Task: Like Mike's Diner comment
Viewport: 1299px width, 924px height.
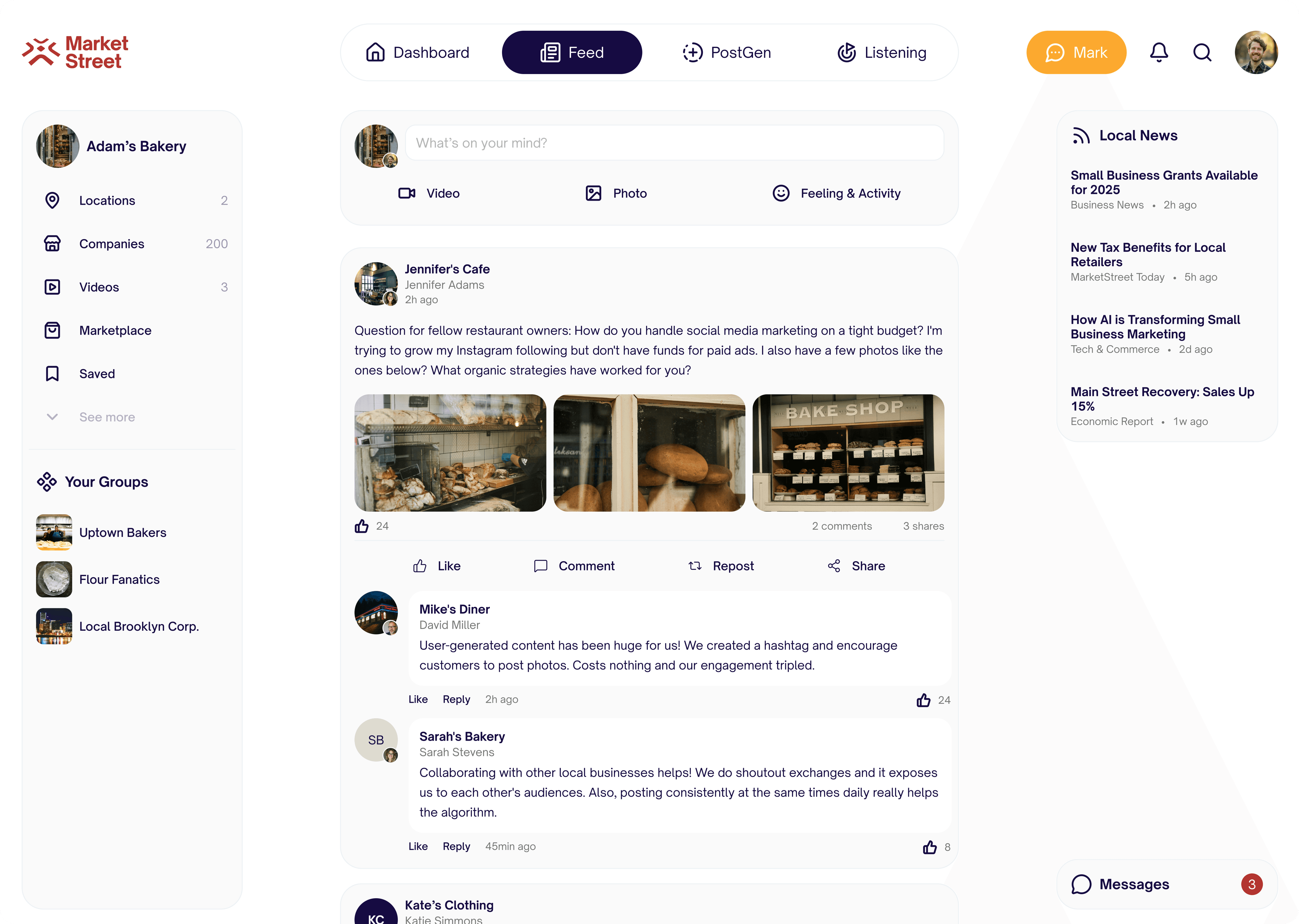Action: point(418,699)
